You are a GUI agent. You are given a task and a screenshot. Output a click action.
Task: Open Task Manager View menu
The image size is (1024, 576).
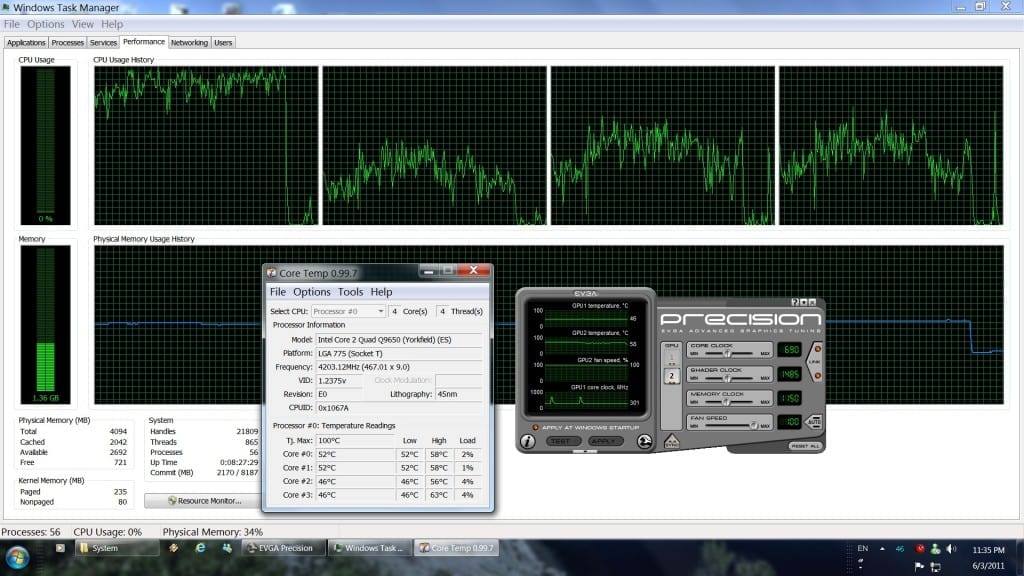tap(83, 24)
